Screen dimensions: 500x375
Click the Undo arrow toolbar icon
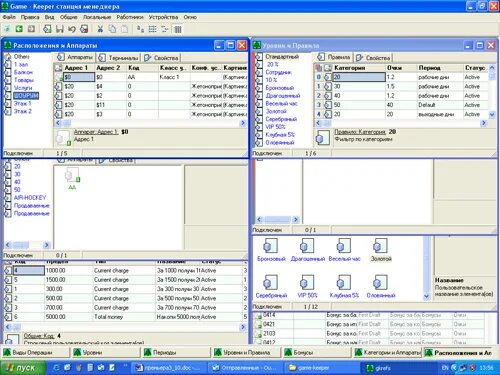(x=72, y=29)
